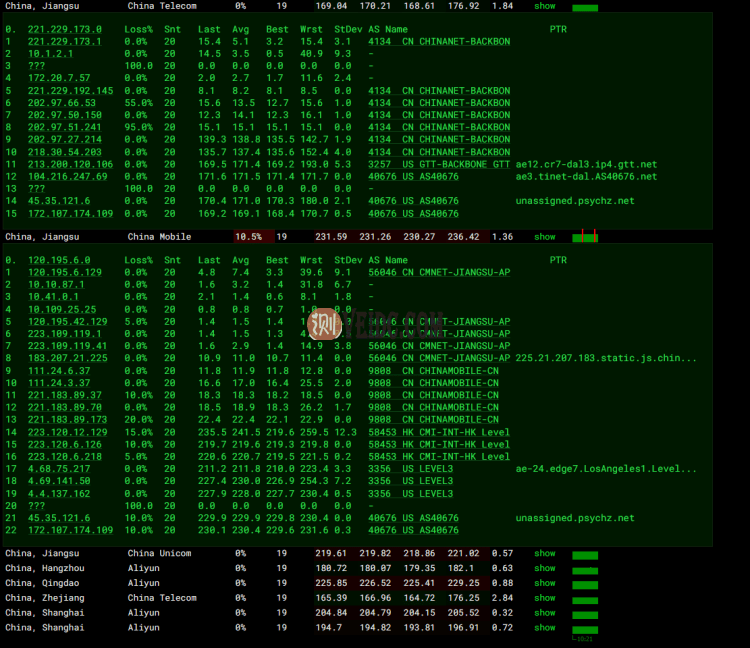
Task: Click the green latency bar for Hangzhou Aliyun
Action: 585,569
